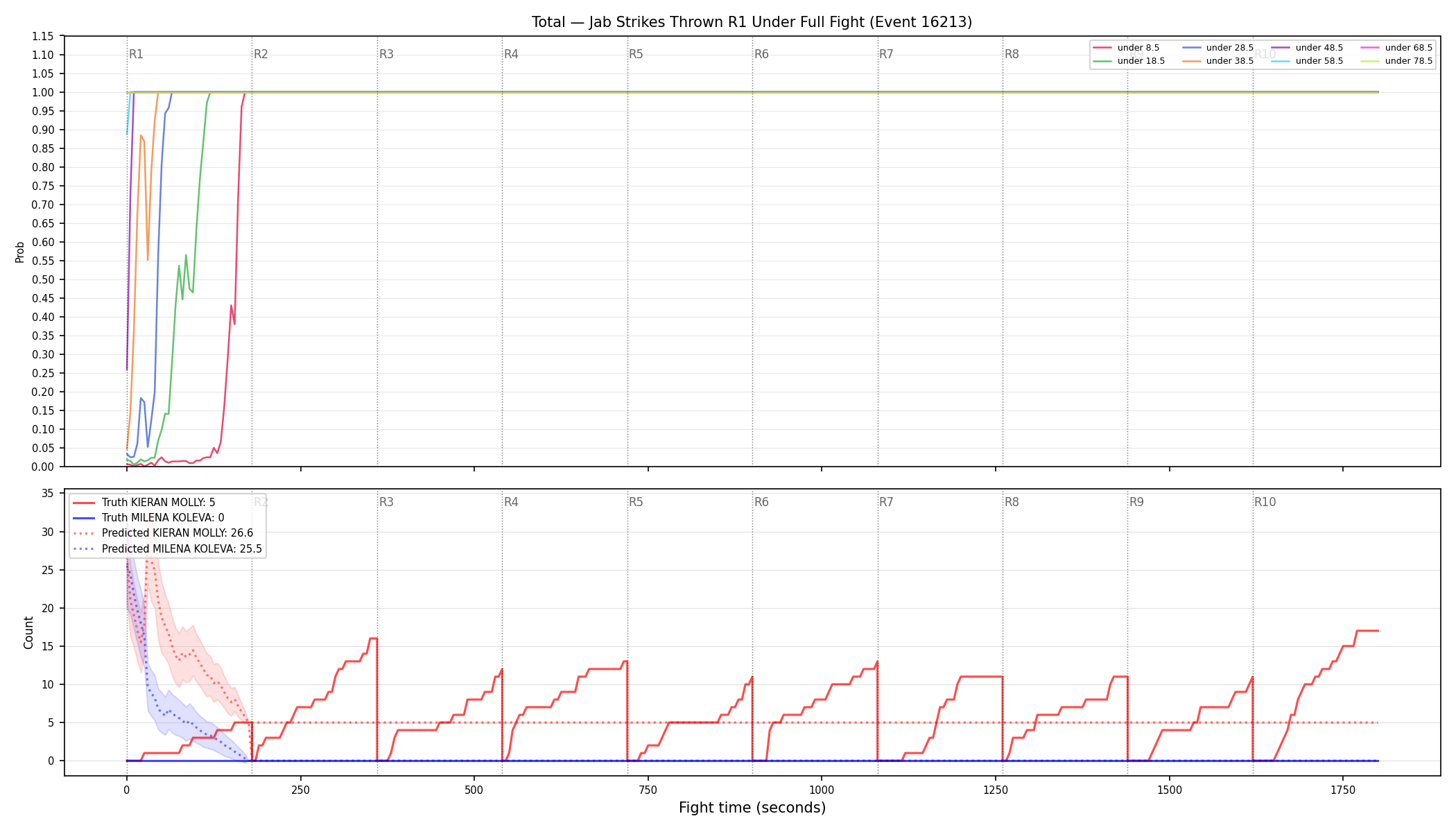Select the 'under 38.5' legend entry
Screen dimensions: 1456x832
(x=1217, y=61)
